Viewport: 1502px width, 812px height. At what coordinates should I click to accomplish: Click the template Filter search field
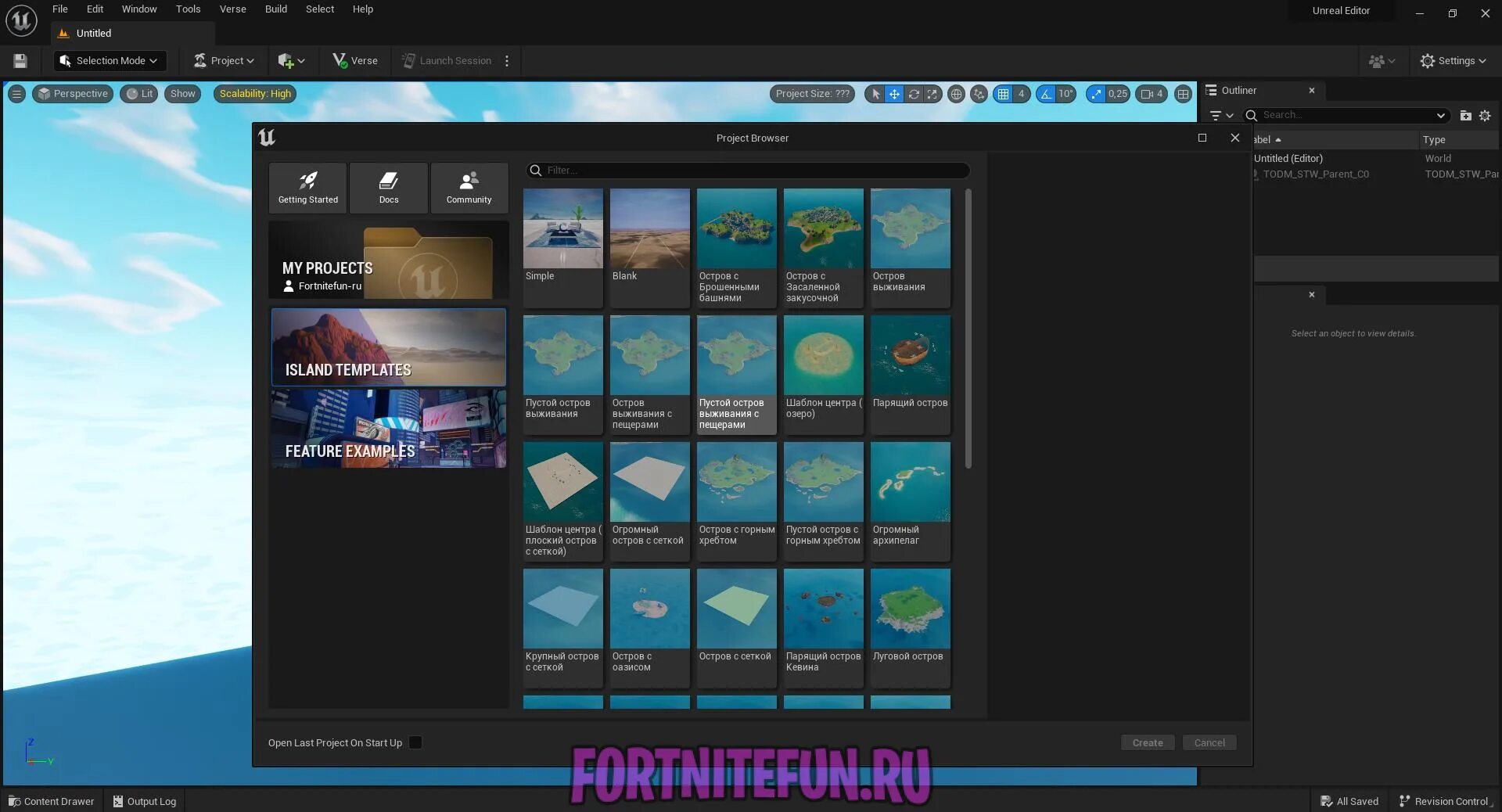[x=749, y=171]
